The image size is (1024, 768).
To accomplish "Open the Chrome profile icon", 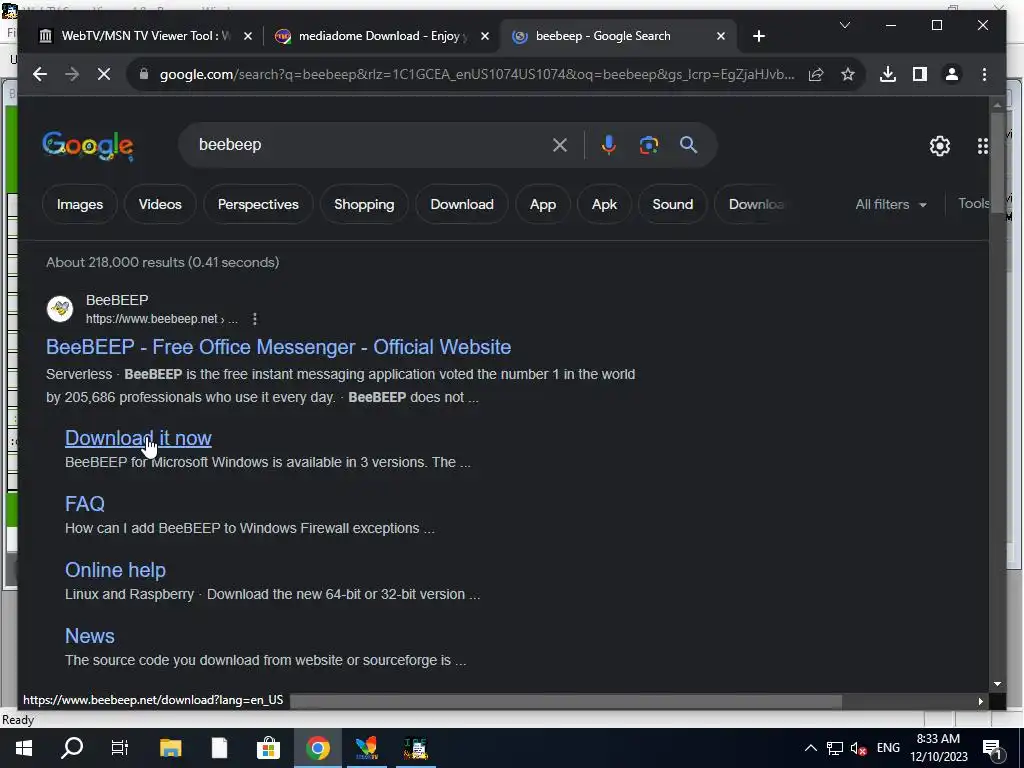I will coord(952,74).
